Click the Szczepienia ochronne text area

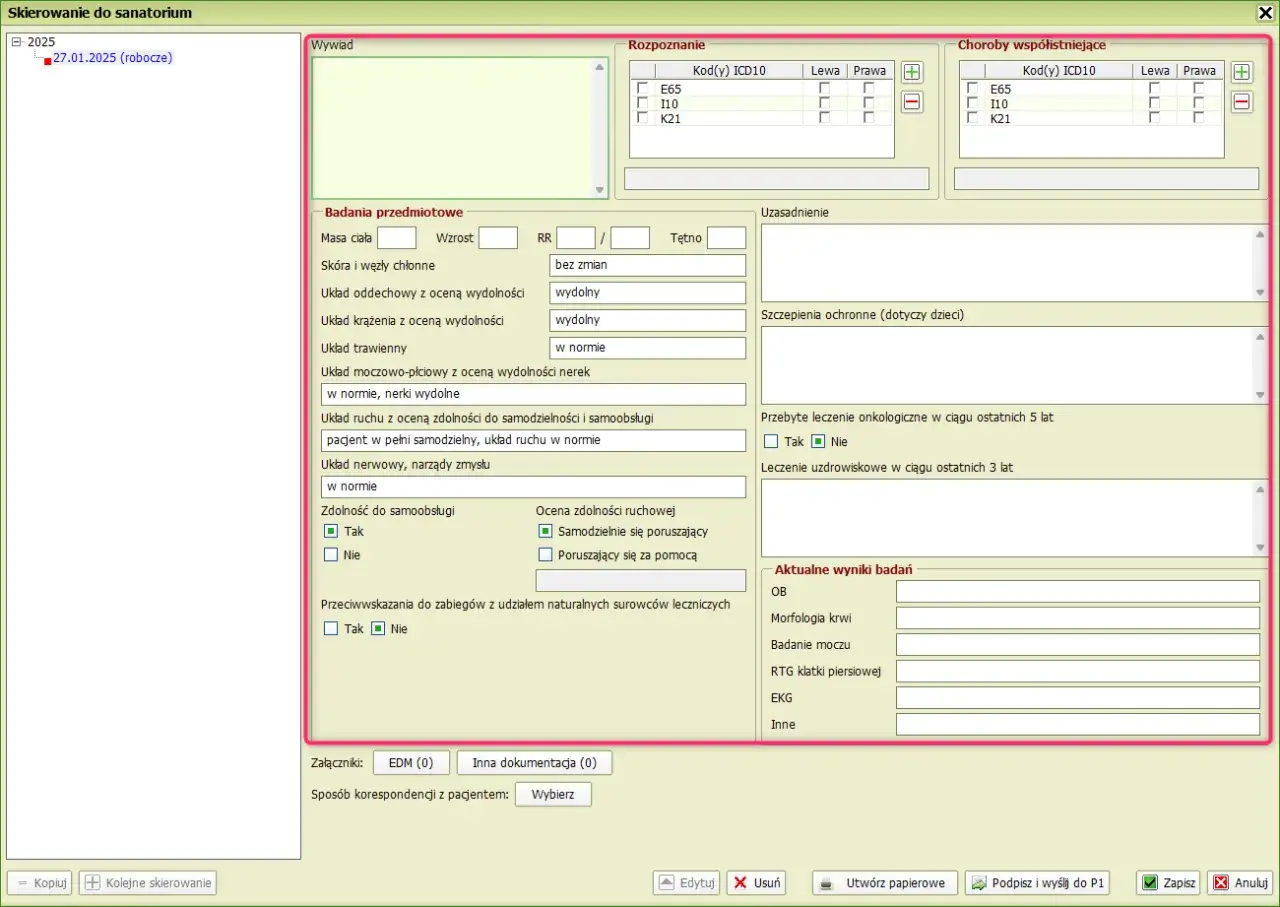1015,366
